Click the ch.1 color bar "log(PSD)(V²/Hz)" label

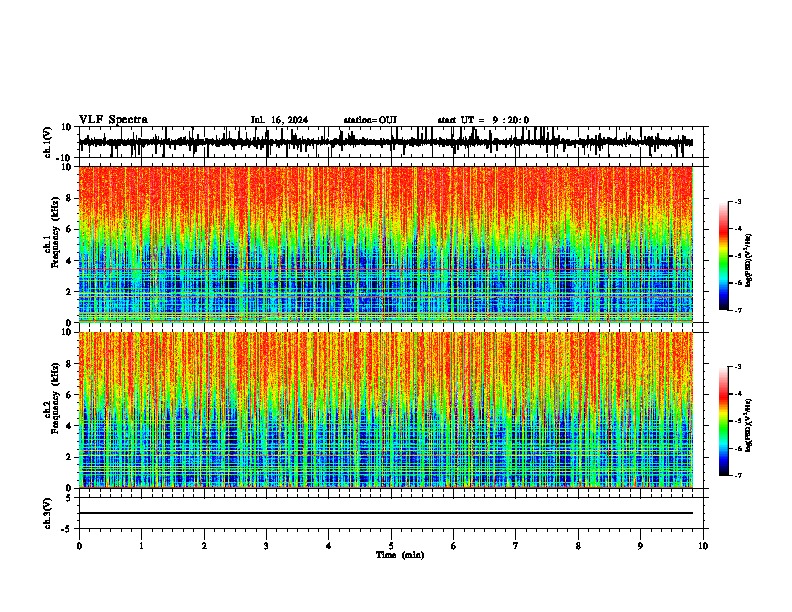coord(749,260)
